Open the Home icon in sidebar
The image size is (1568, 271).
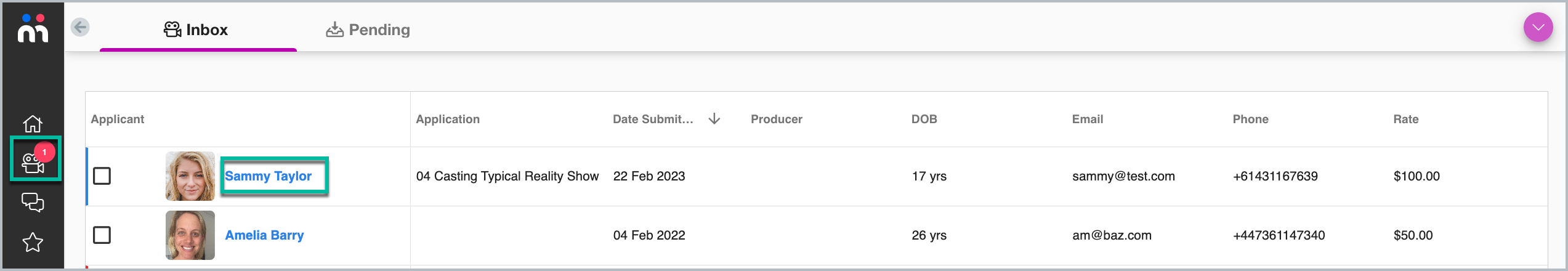coord(33,124)
